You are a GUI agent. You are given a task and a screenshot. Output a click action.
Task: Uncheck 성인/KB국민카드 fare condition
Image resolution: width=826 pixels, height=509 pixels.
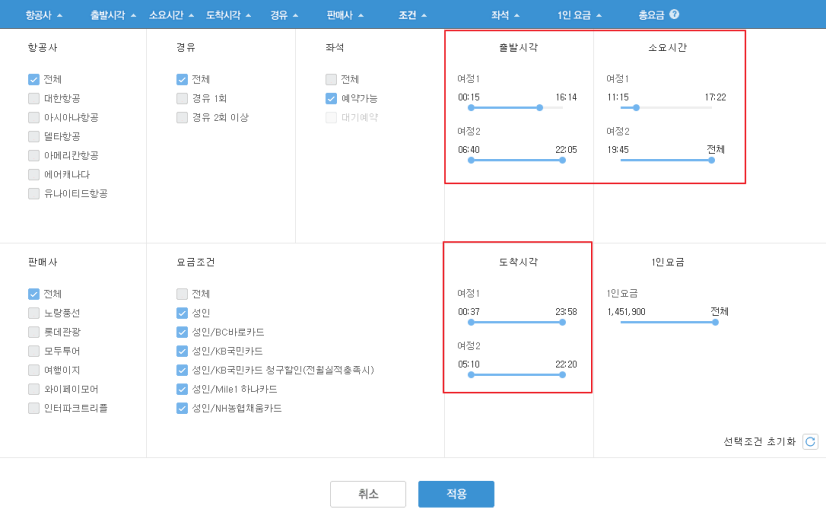pos(182,351)
